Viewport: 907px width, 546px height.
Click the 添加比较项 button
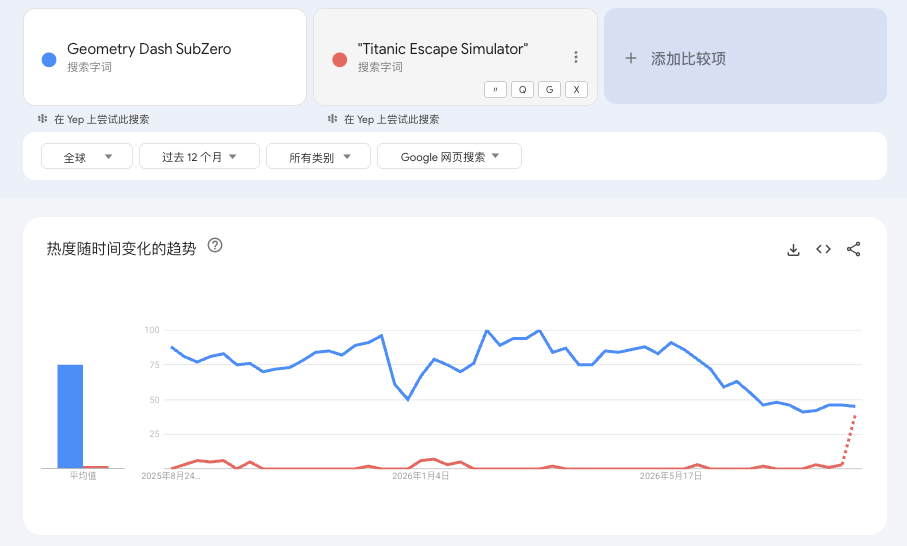pyautogui.click(x=745, y=56)
